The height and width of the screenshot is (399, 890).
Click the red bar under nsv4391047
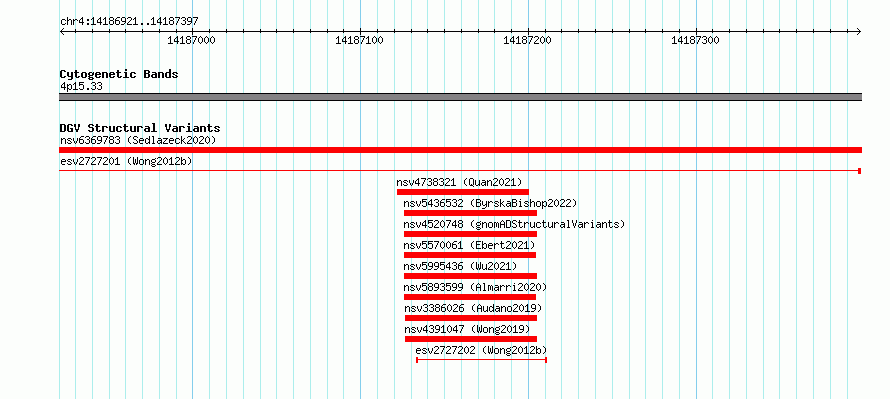pos(471,339)
